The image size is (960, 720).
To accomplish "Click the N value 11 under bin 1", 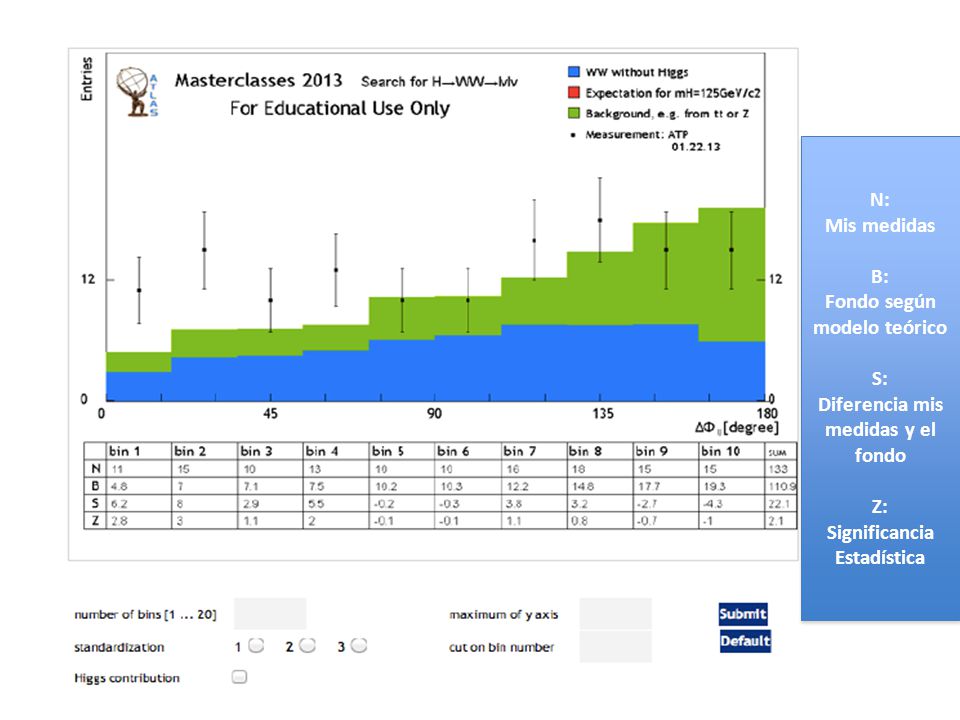I will point(117,469).
